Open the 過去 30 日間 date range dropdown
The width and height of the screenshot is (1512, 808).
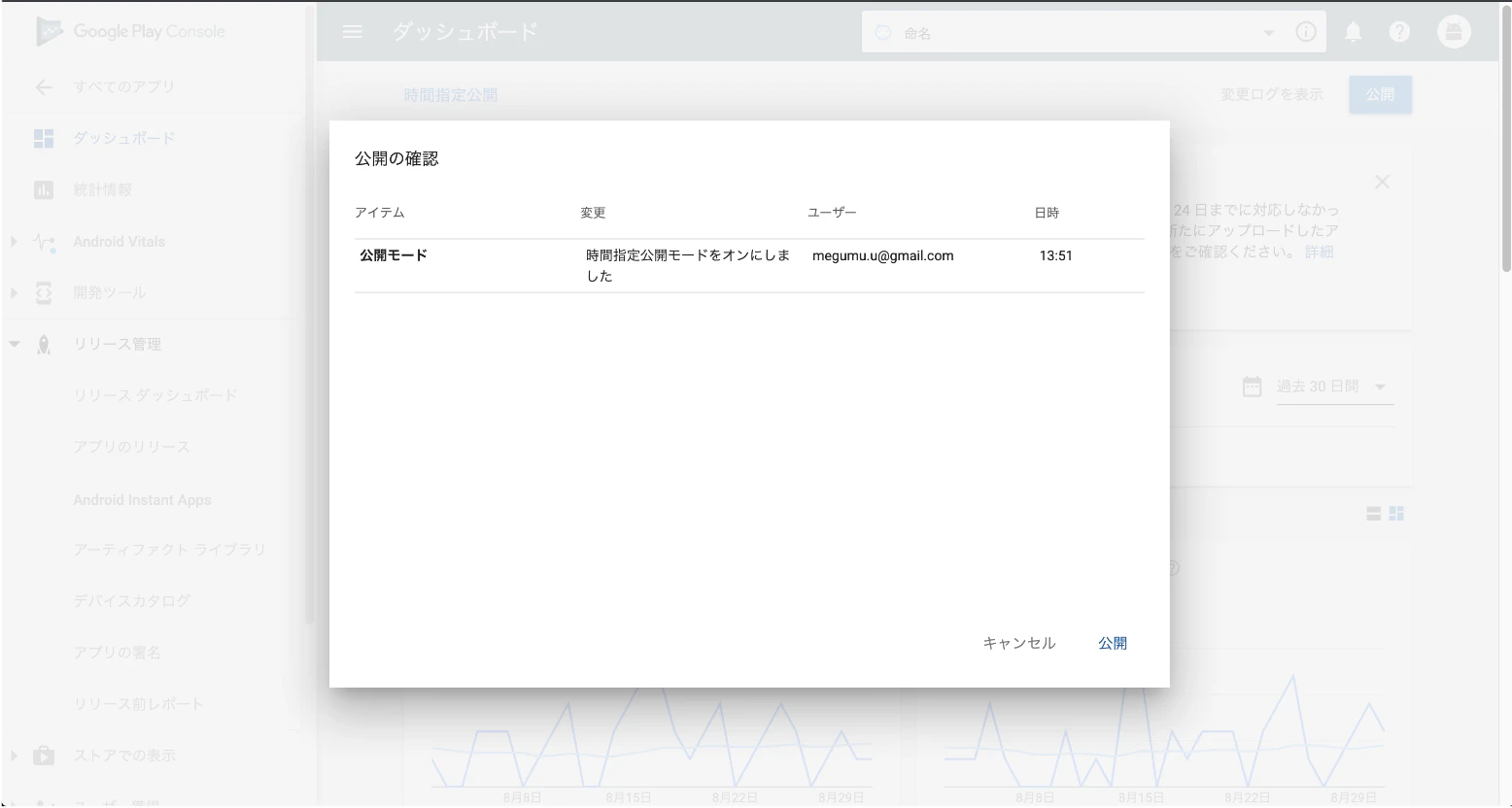pos(1334,387)
